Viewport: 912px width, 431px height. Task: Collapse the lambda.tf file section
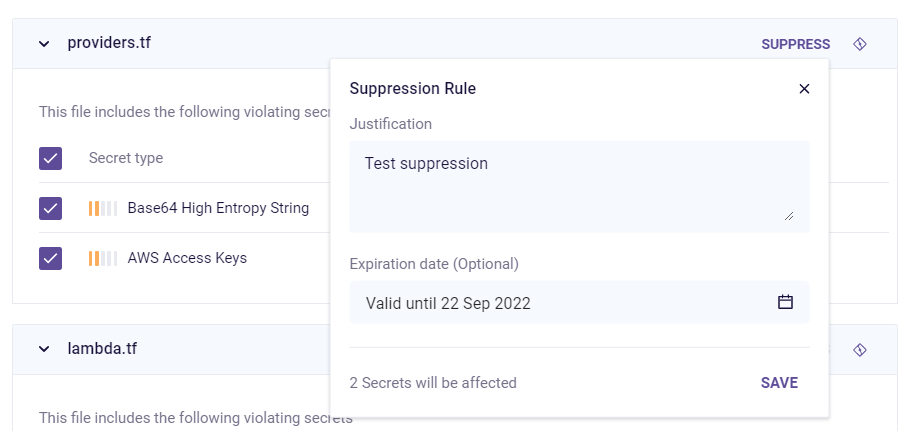click(x=44, y=349)
